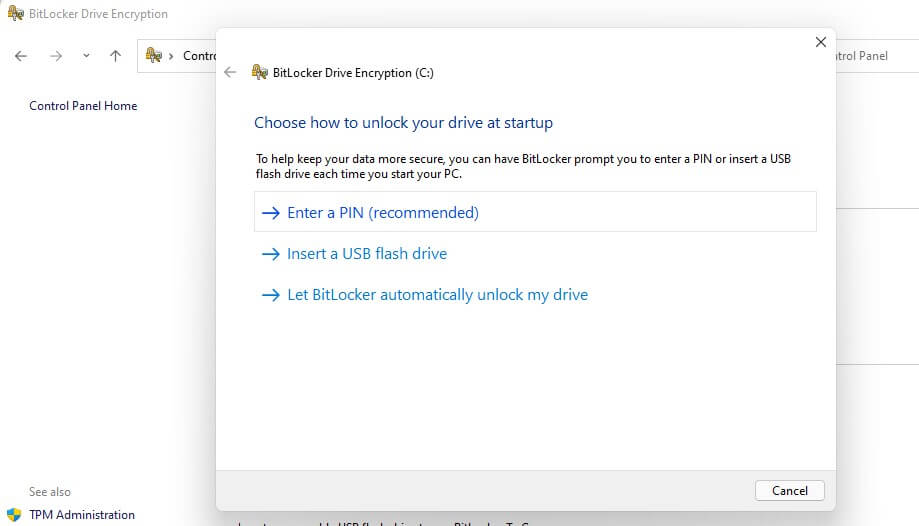Click the Control Panel forward navigation arrow
Viewport: 919px width, 526px height.
pos(56,56)
